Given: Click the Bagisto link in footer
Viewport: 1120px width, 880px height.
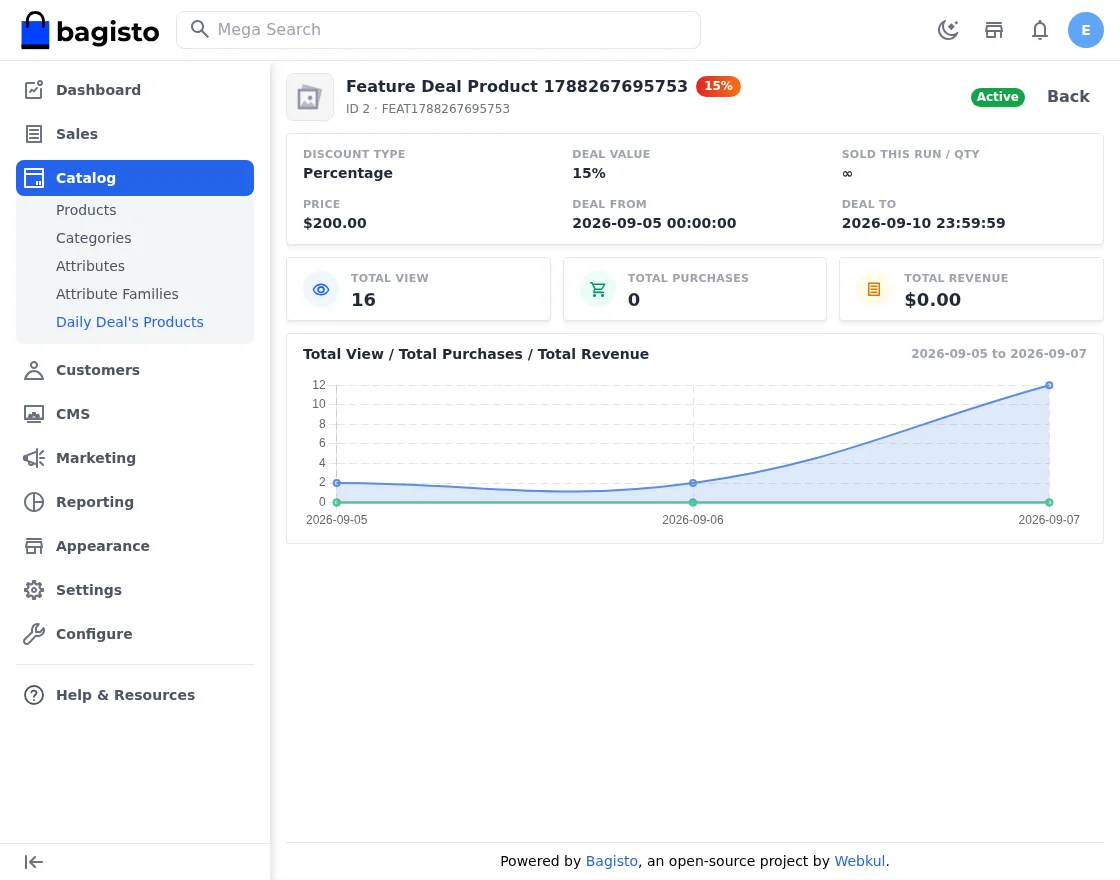Looking at the screenshot, I should pyautogui.click(x=611, y=861).
